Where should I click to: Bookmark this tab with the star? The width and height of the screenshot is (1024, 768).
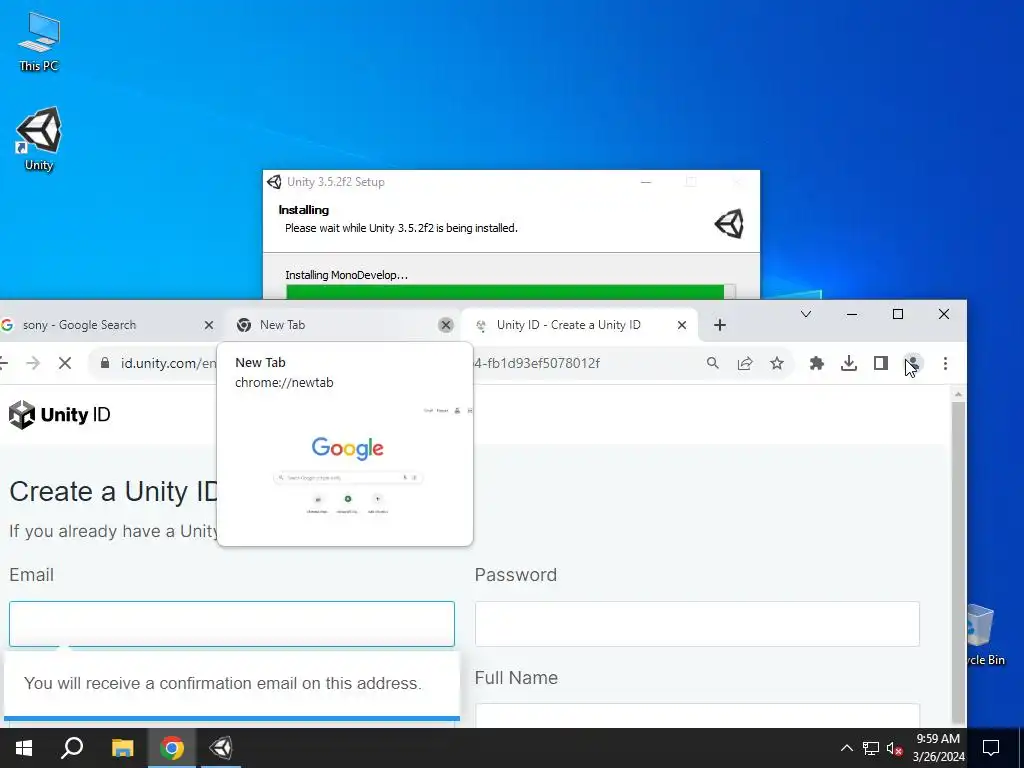click(776, 363)
